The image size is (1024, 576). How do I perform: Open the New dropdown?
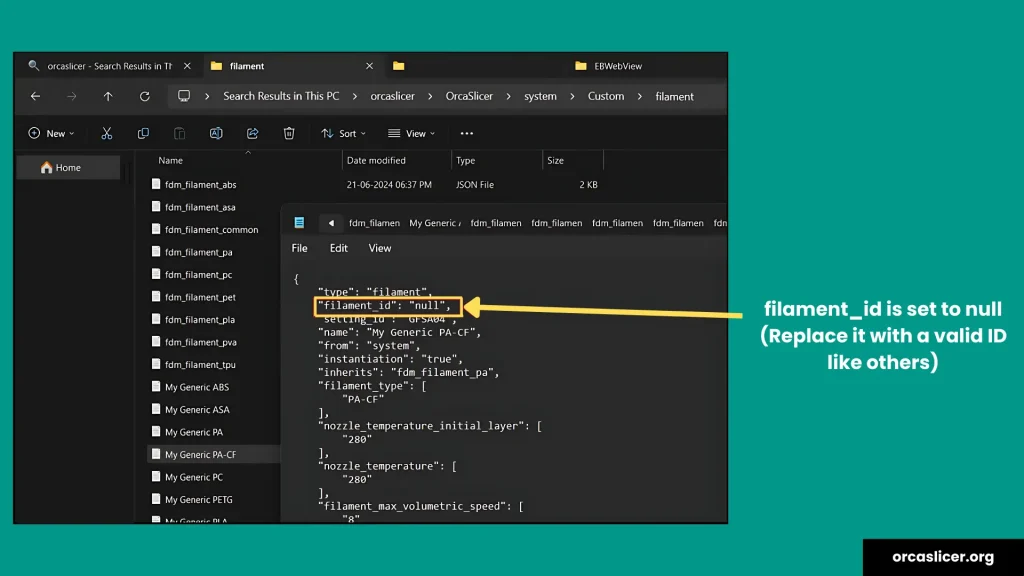51,133
